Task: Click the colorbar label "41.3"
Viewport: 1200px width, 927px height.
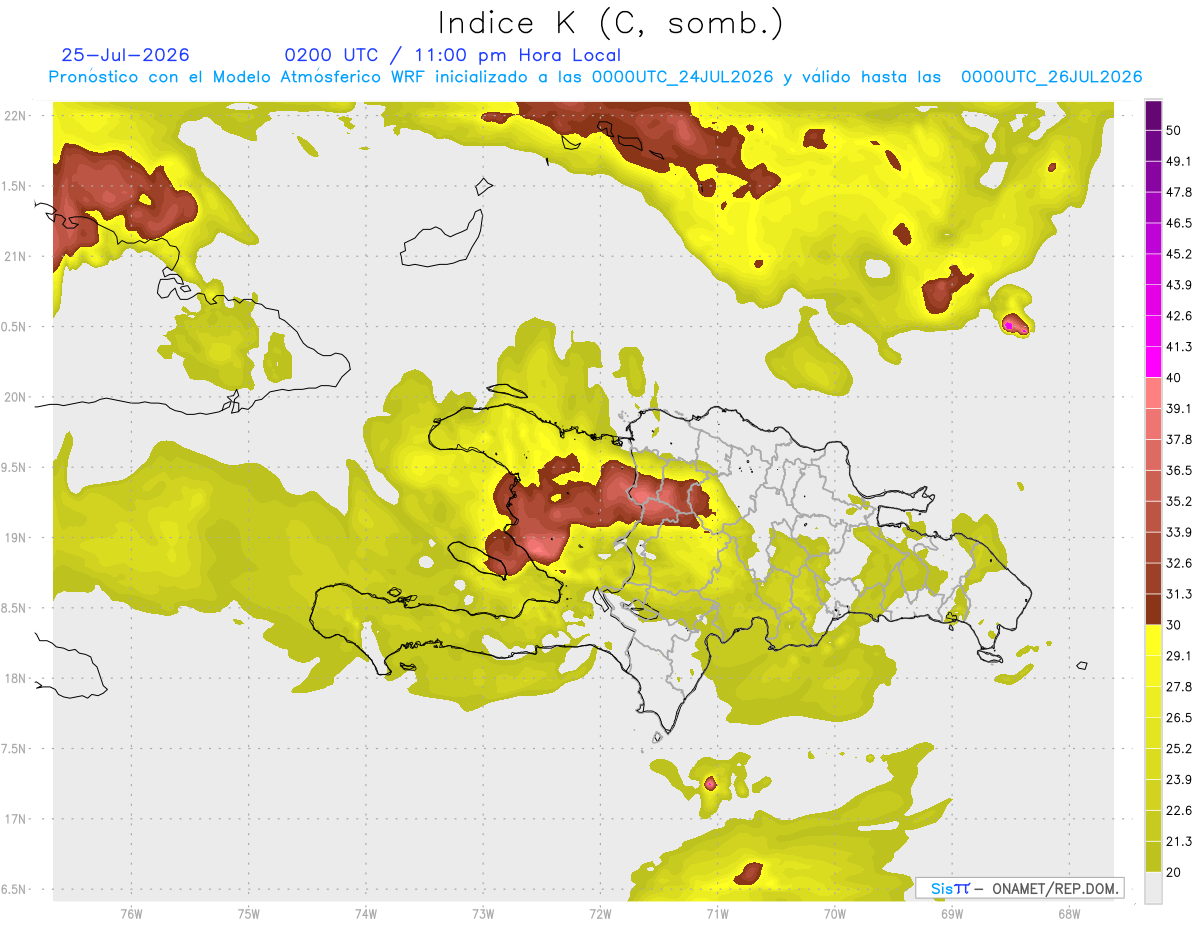Action: (1178, 347)
